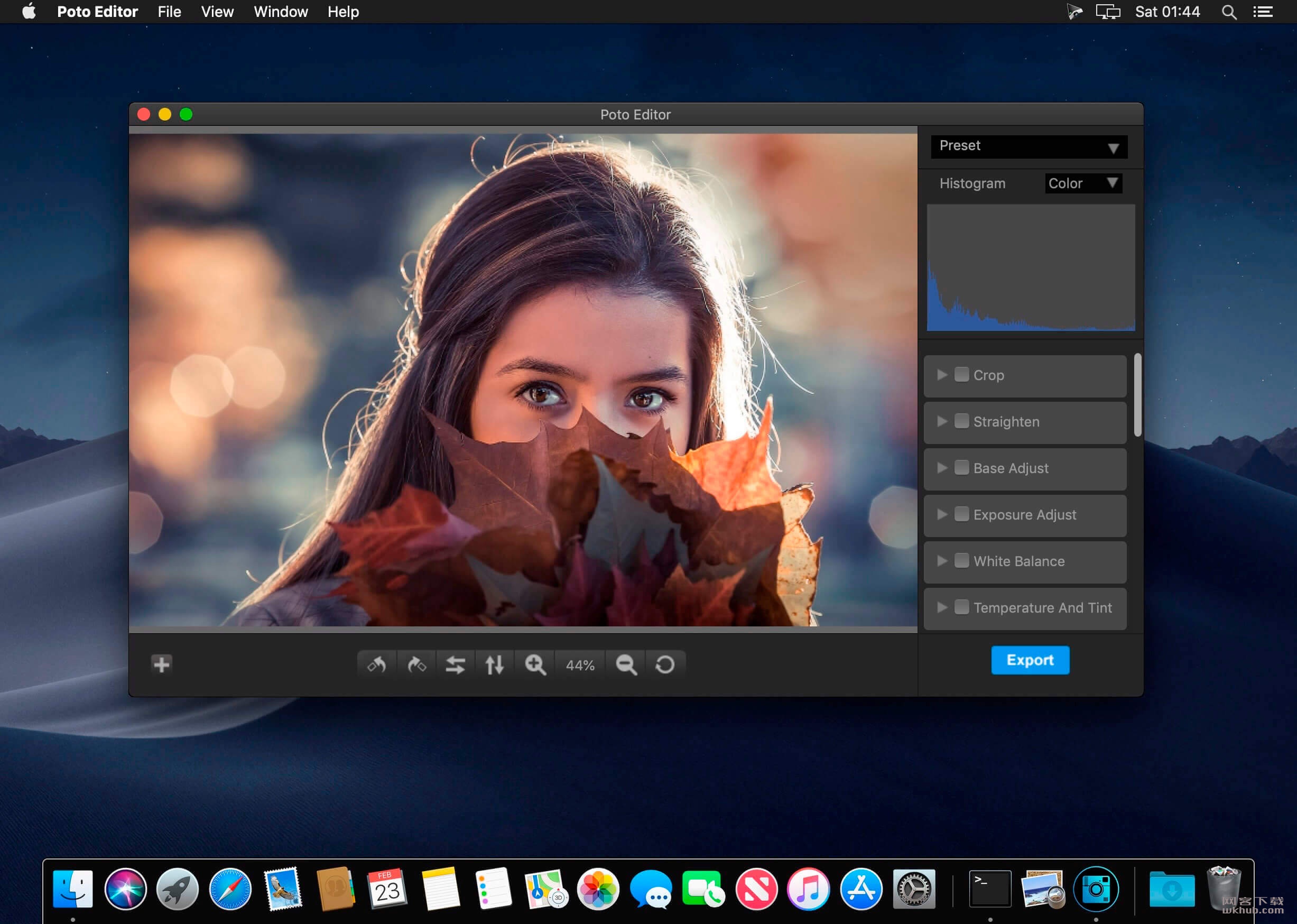
Task: Open Finder from the Dock
Action: click(x=73, y=889)
